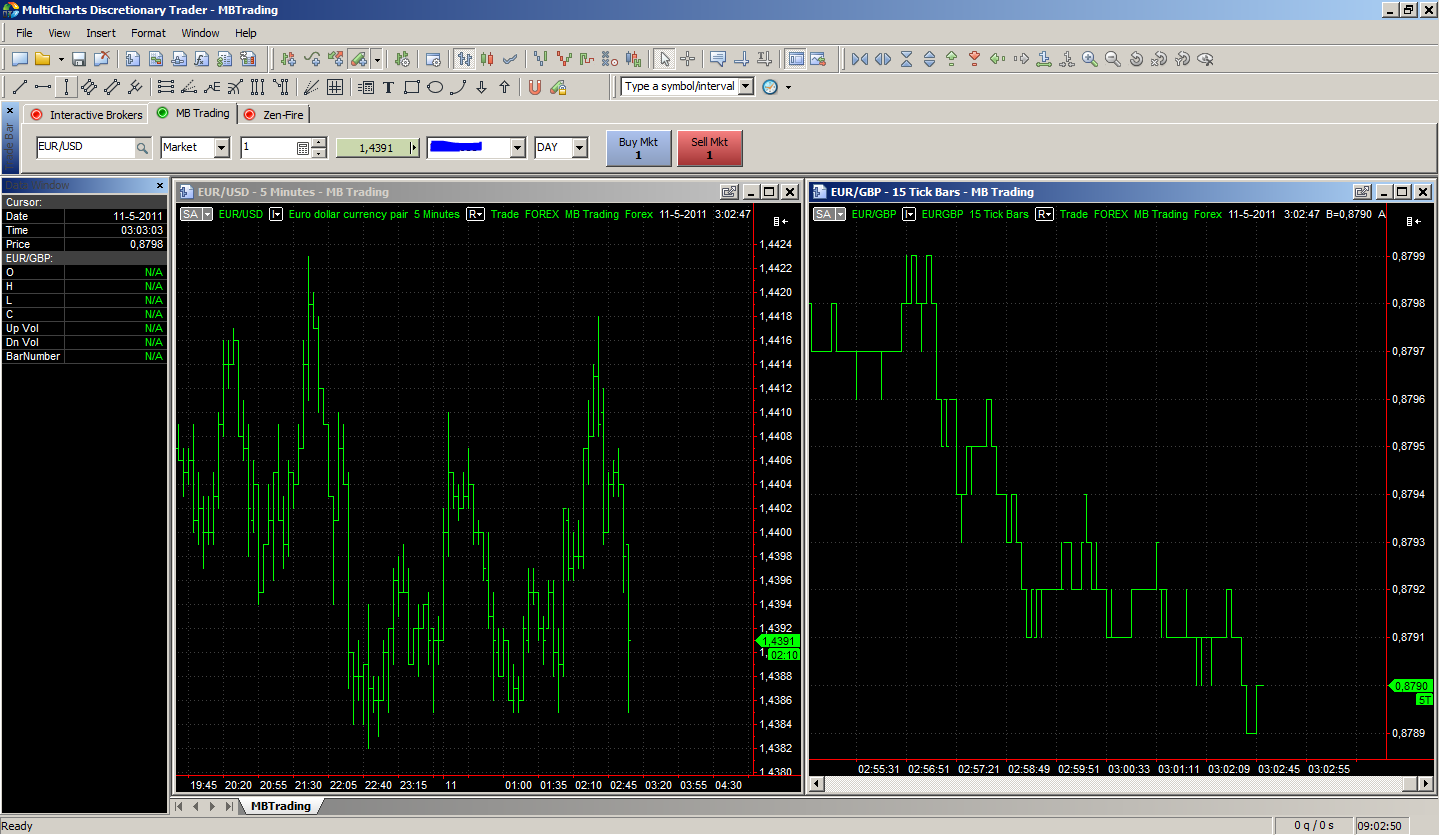Image resolution: width=1440 pixels, height=835 pixels.
Task: Click the Buy Mkt button
Action: point(638,148)
